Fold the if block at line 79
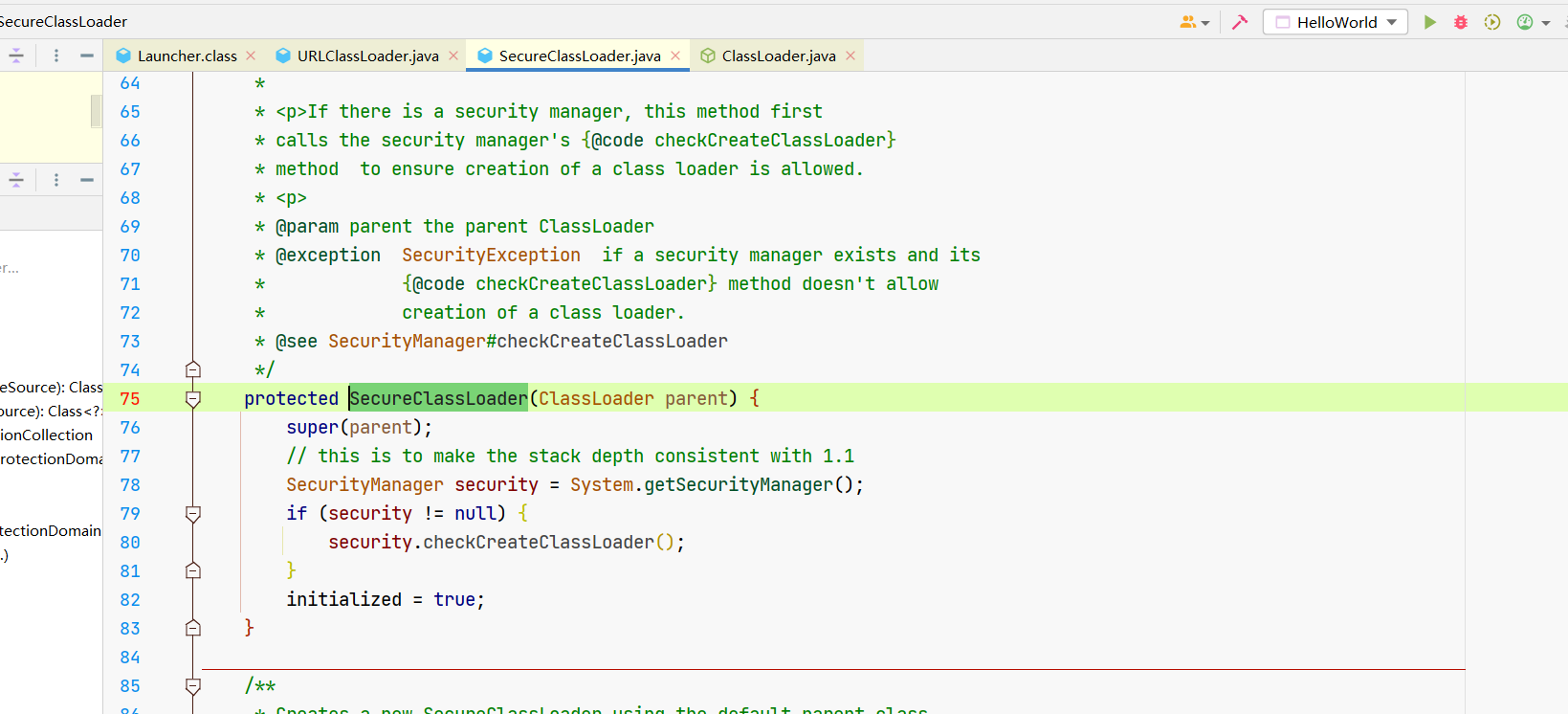Viewport: 1568px width, 714px height. tap(193, 513)
